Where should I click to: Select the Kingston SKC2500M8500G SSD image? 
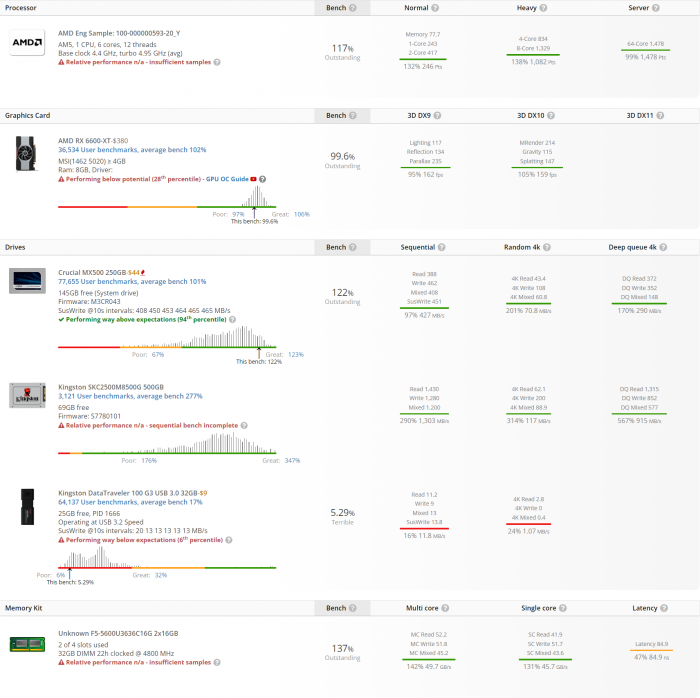click(x=26, y=394)
